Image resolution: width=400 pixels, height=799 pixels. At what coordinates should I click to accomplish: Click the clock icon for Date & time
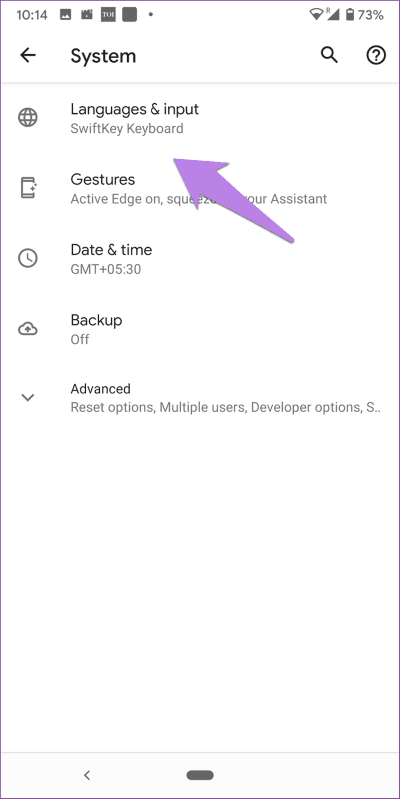click(28, 258)
